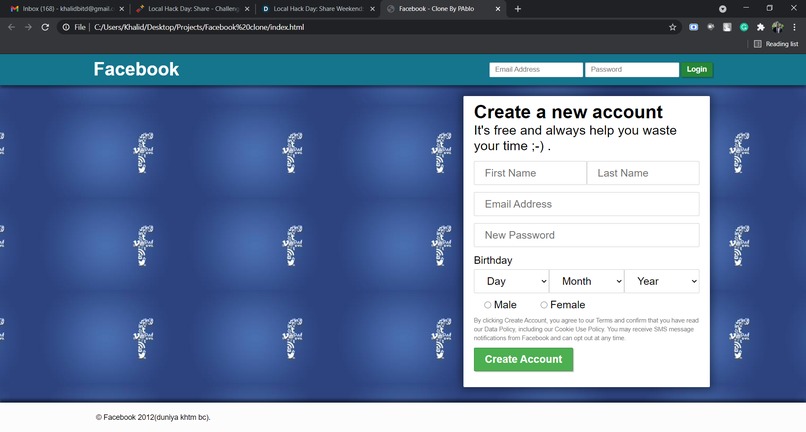Click the browser Forward arrow
806x432 pixels.
click(x=28, y=27)
